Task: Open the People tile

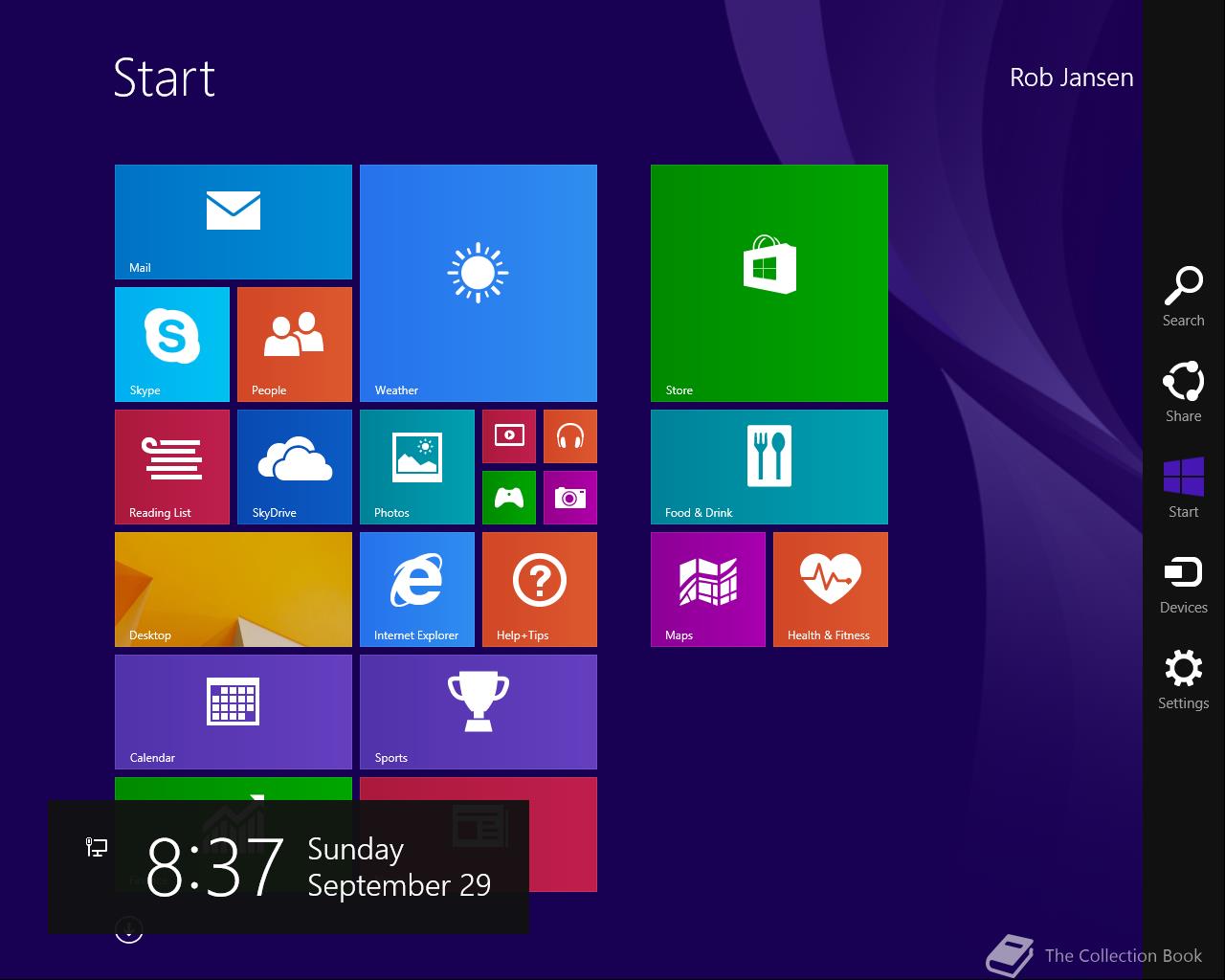Action: coord(295,345)
